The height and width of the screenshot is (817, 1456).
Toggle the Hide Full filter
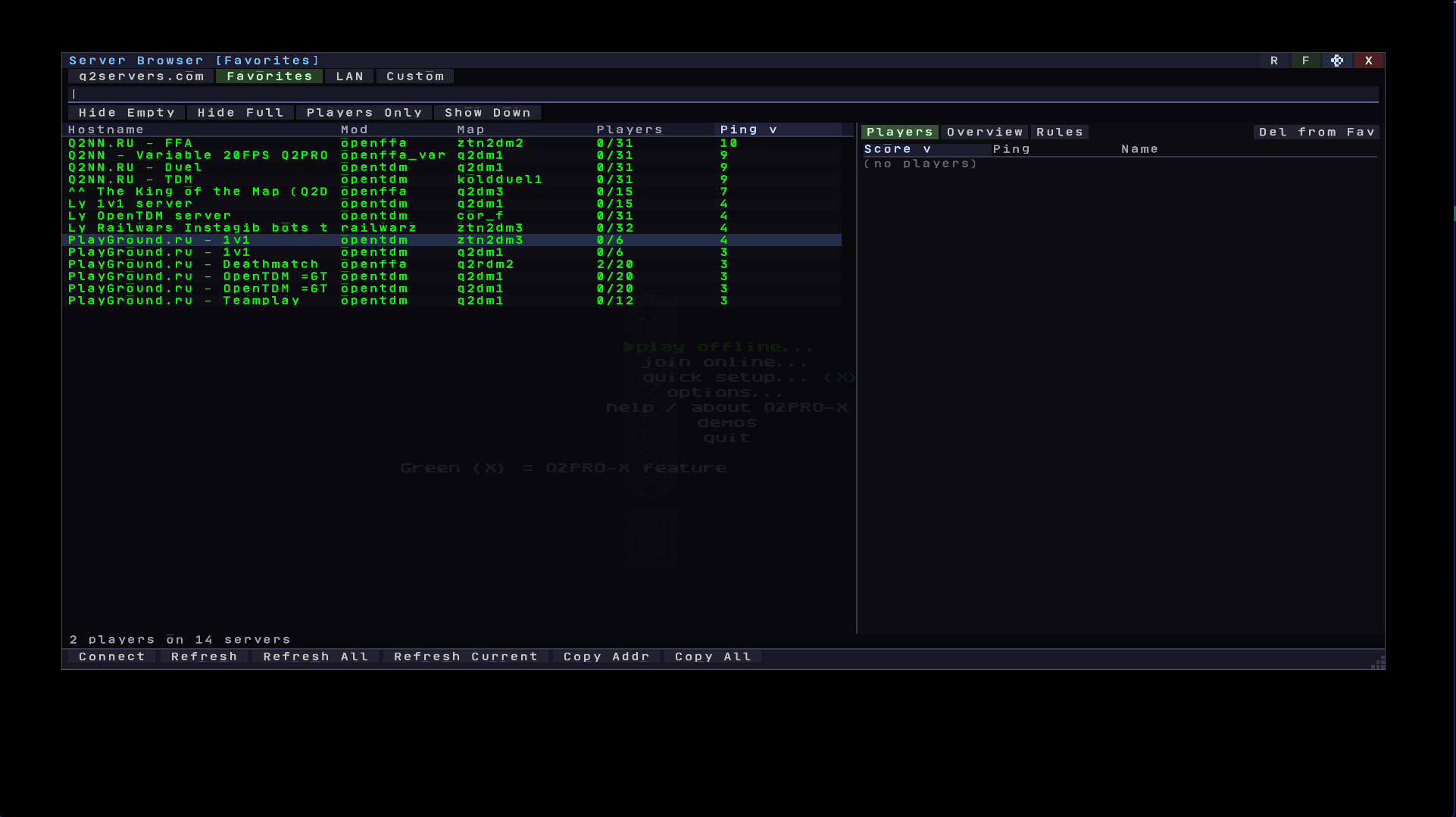click(239, 112)
